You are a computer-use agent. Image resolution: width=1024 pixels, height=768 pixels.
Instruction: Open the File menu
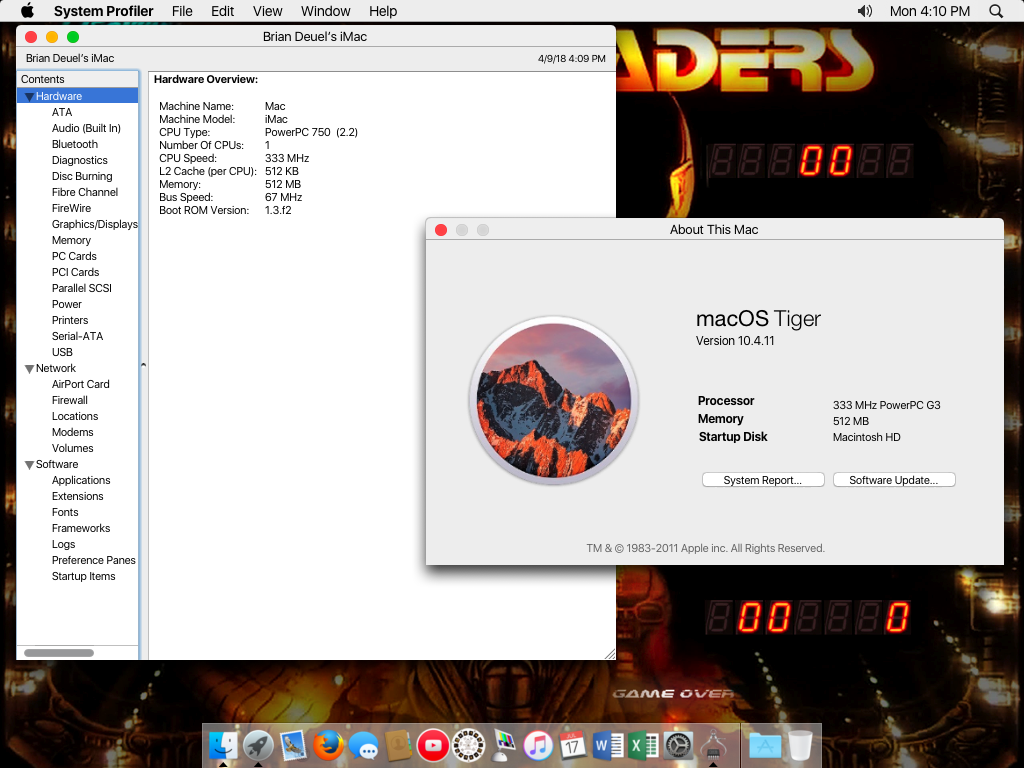click(x=182, y=11)
